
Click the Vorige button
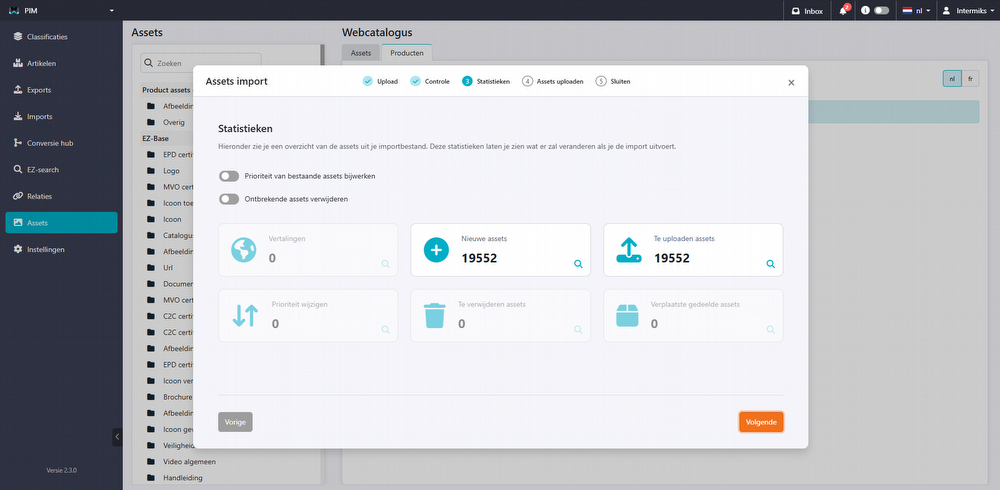(235, 422)
